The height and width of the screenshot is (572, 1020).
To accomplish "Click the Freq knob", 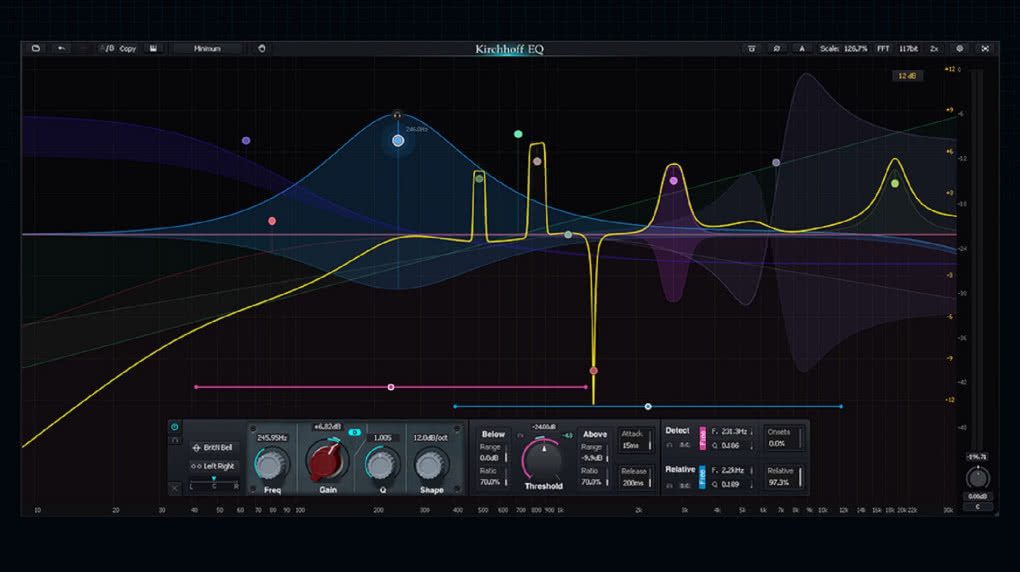I will coord(271,464).
